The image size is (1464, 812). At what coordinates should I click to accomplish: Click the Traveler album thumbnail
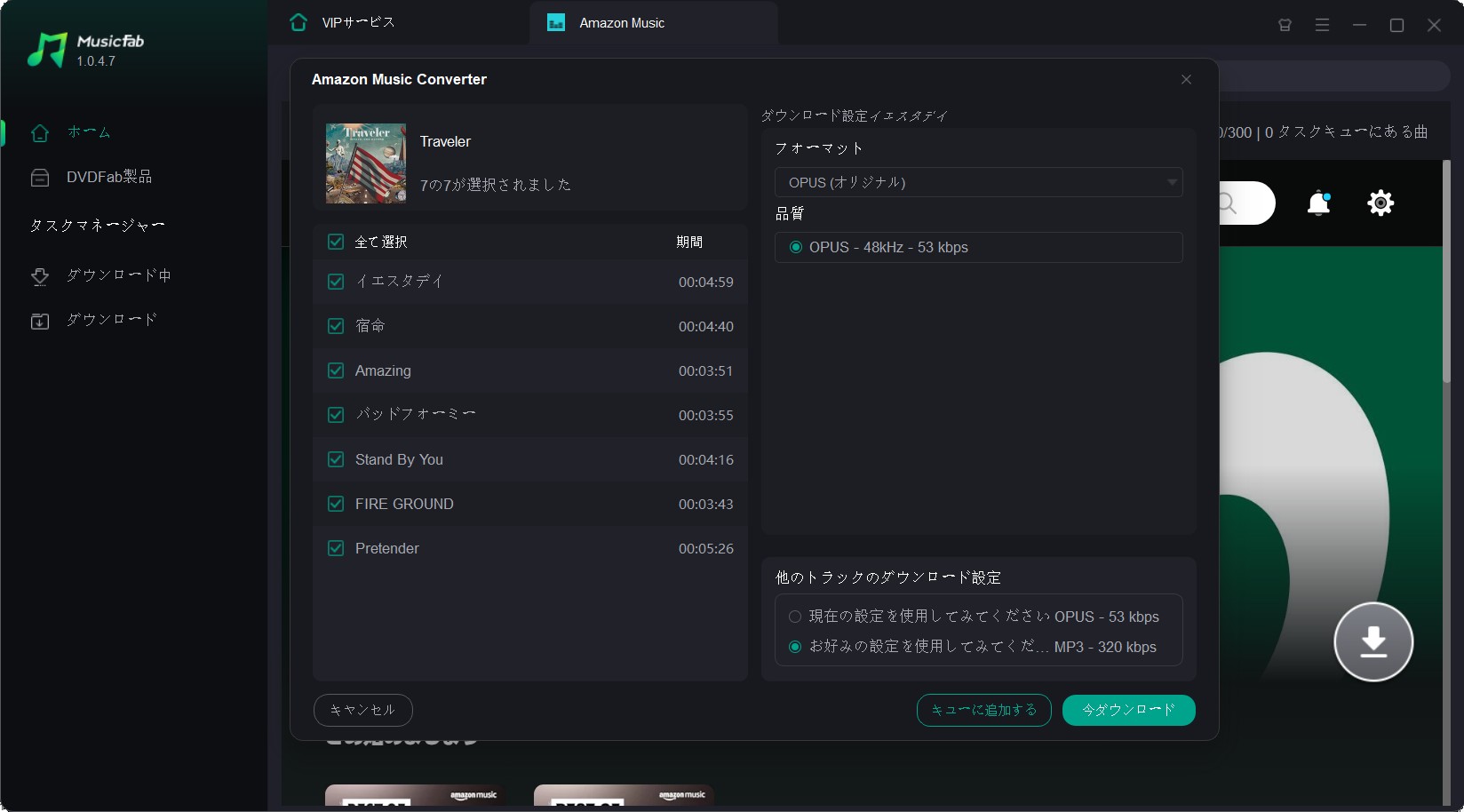point(365,163)
